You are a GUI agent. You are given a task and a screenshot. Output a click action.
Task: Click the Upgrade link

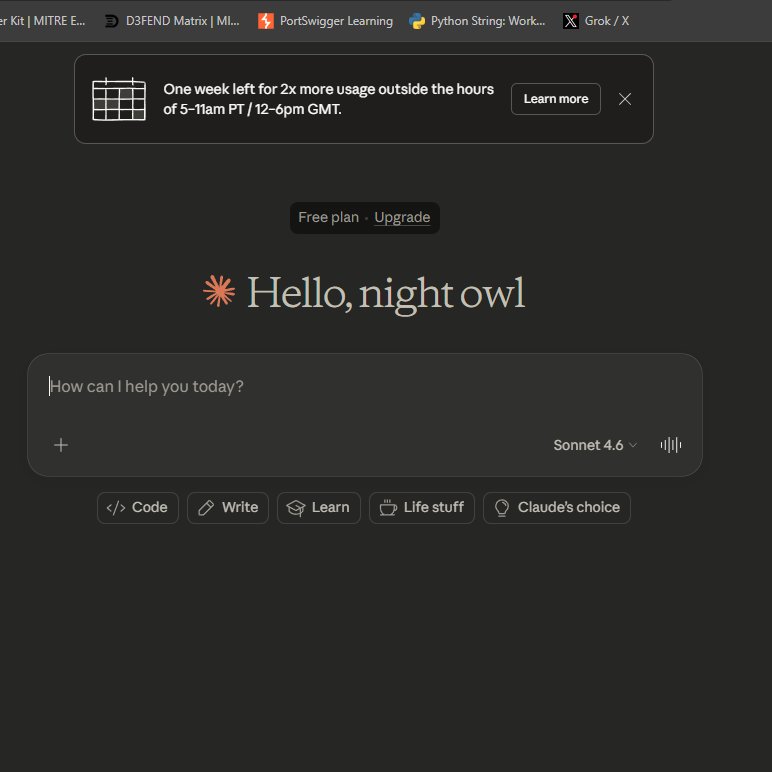[402, 217]
